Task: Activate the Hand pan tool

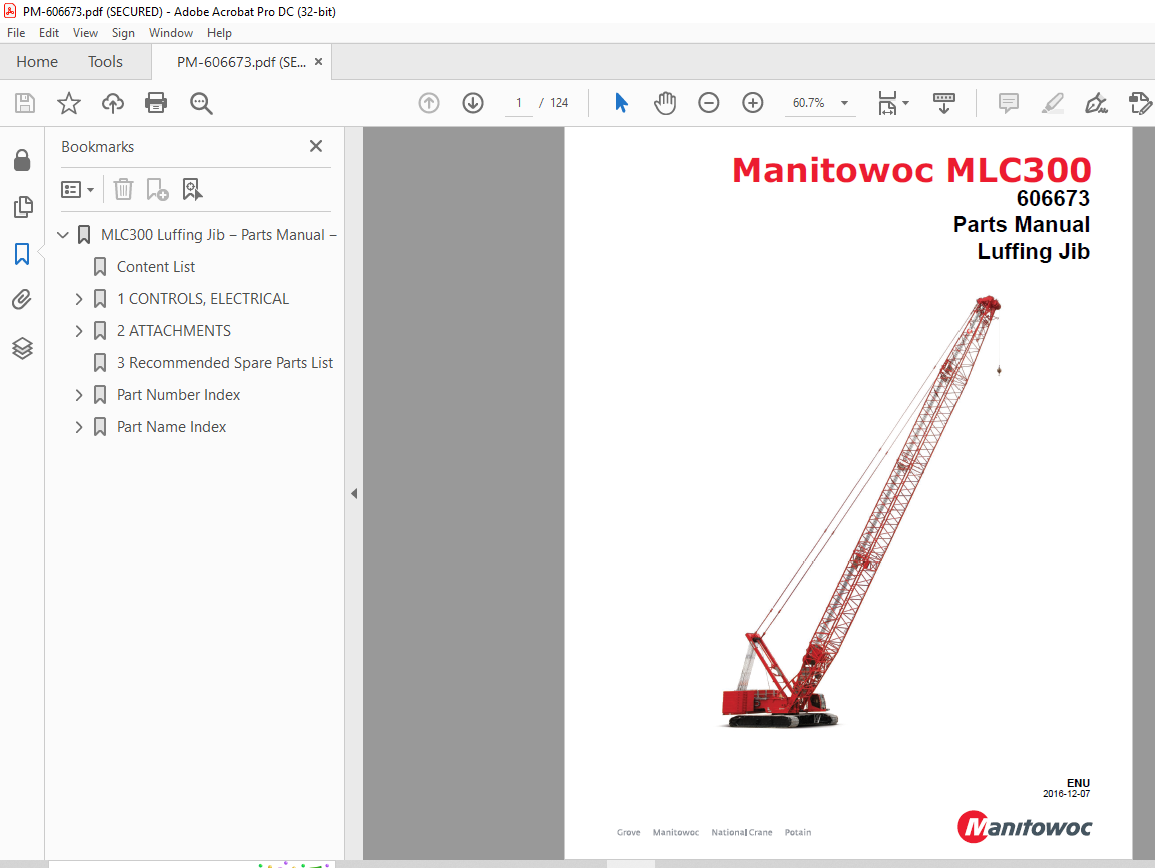Action: [x=664, y=103]
